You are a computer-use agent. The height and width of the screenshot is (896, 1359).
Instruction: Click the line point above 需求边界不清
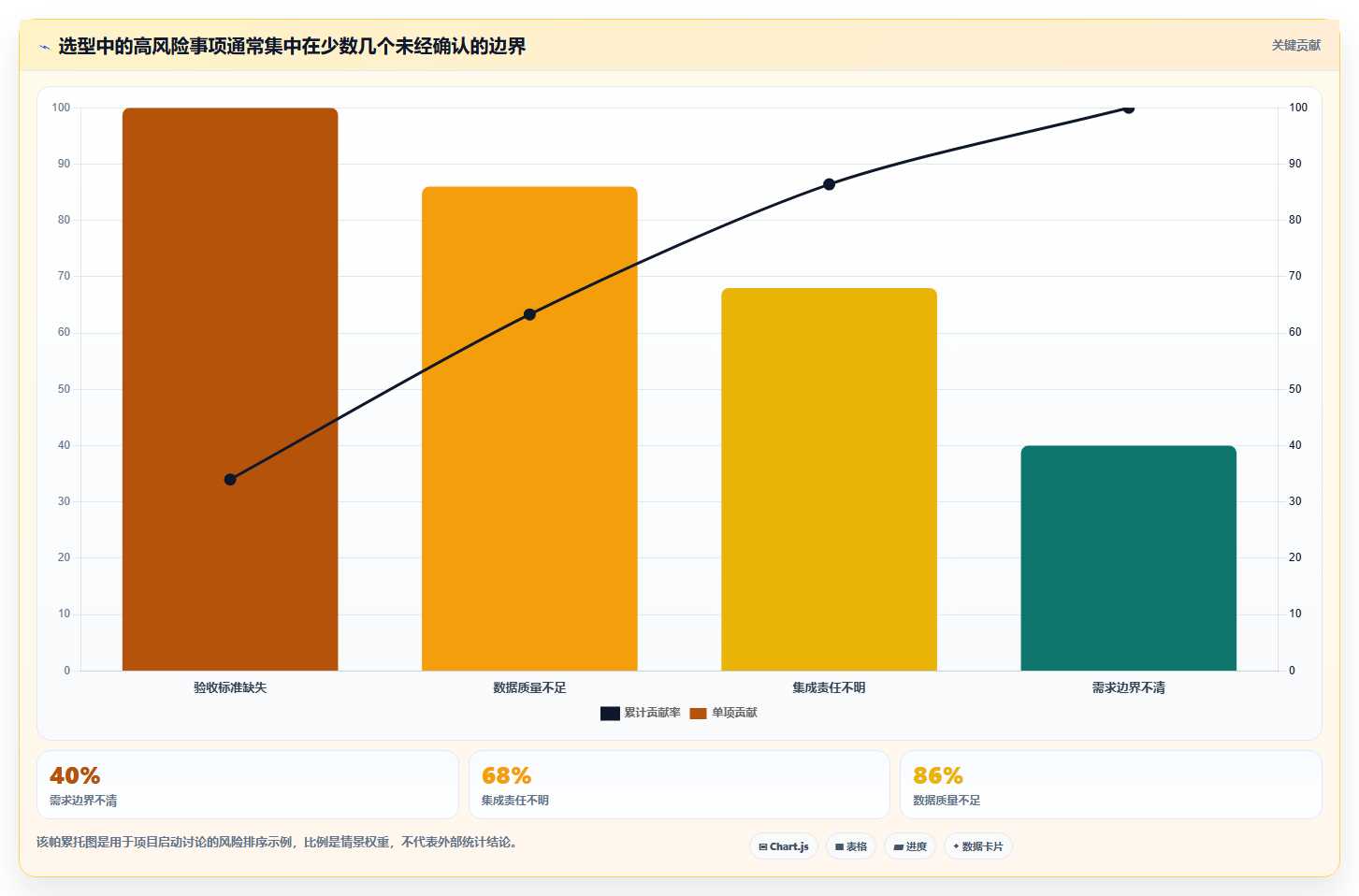point(1128,108)
